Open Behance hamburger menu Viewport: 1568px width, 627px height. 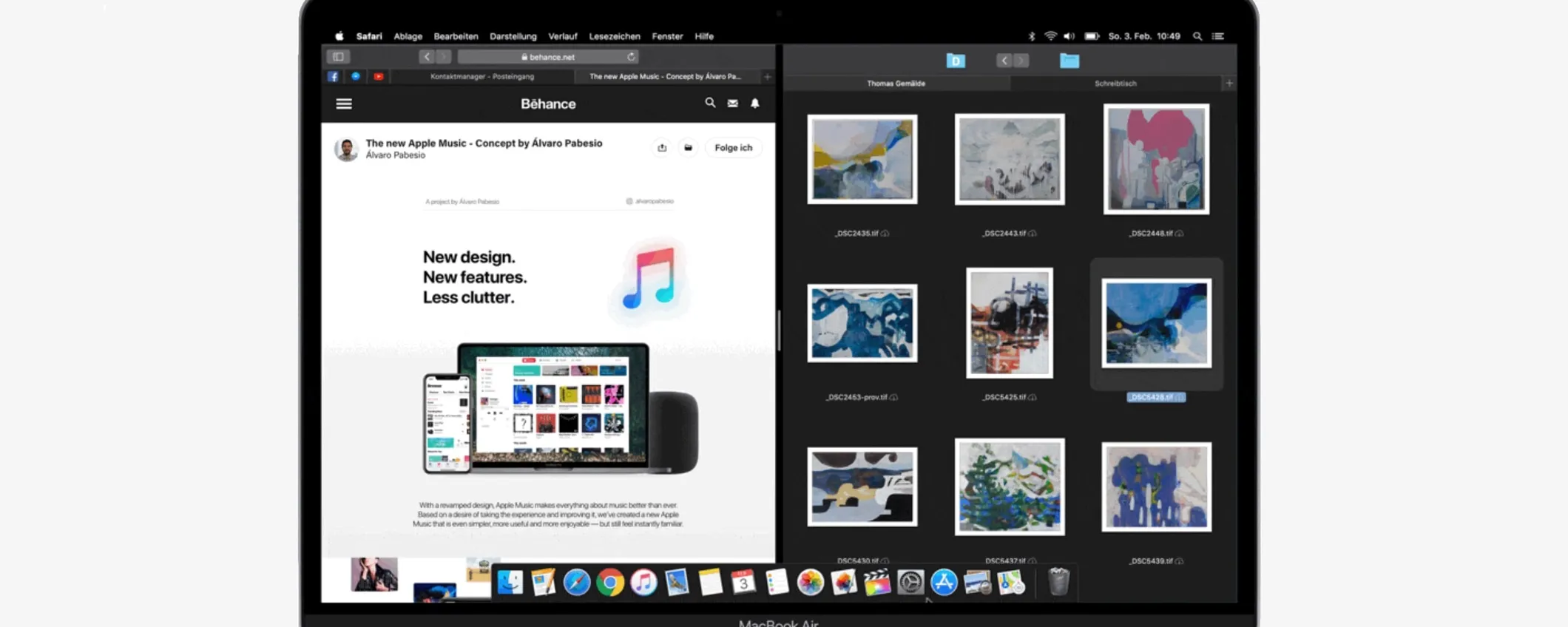pyautogui.click(x=344, y=104)
